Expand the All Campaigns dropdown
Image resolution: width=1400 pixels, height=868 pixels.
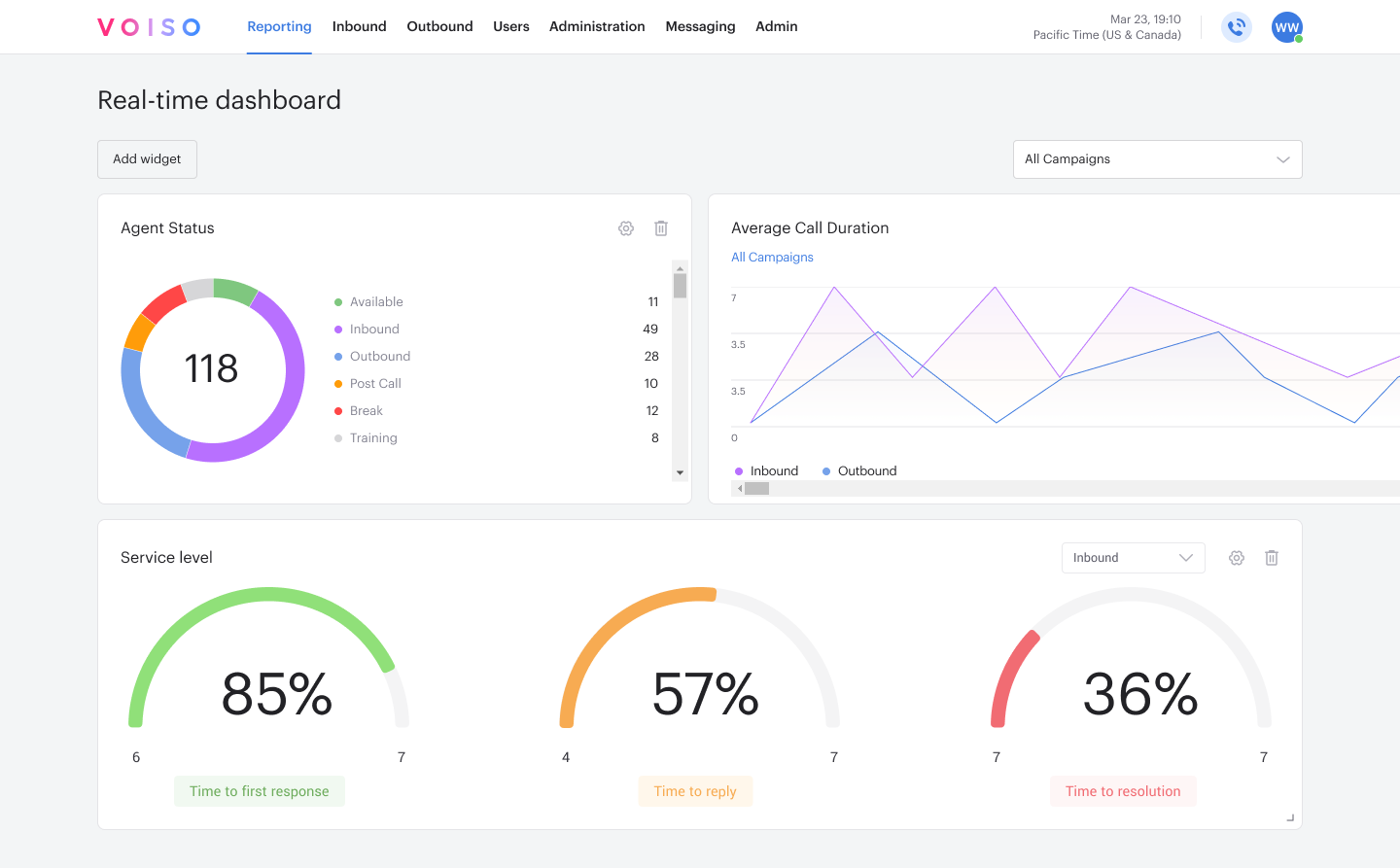(1157, 159)
